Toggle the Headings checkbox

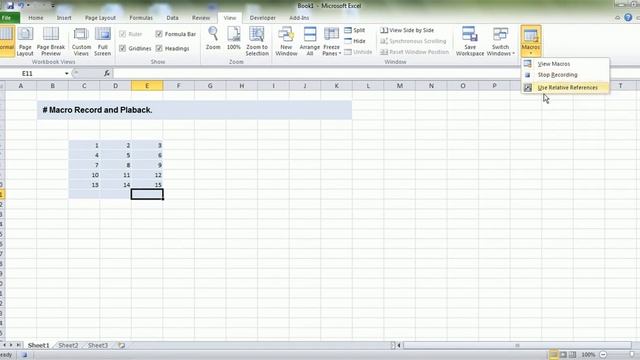159,48
